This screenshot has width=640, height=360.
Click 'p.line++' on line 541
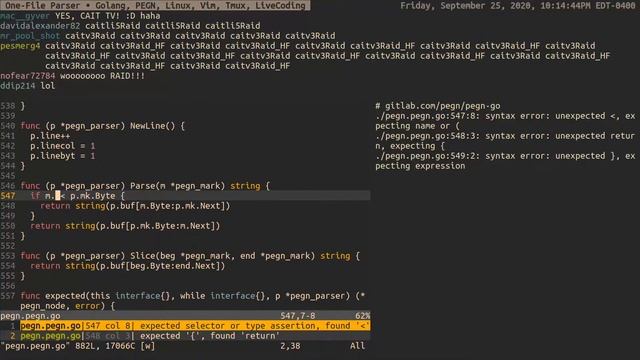point(50,136)
